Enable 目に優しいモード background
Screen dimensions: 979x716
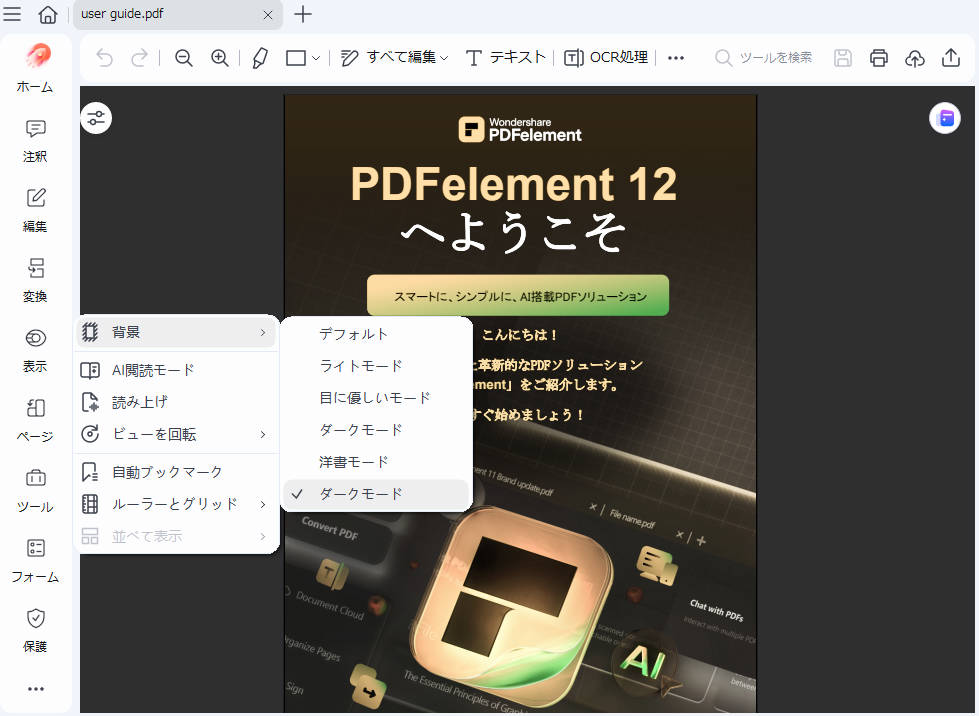376,397
